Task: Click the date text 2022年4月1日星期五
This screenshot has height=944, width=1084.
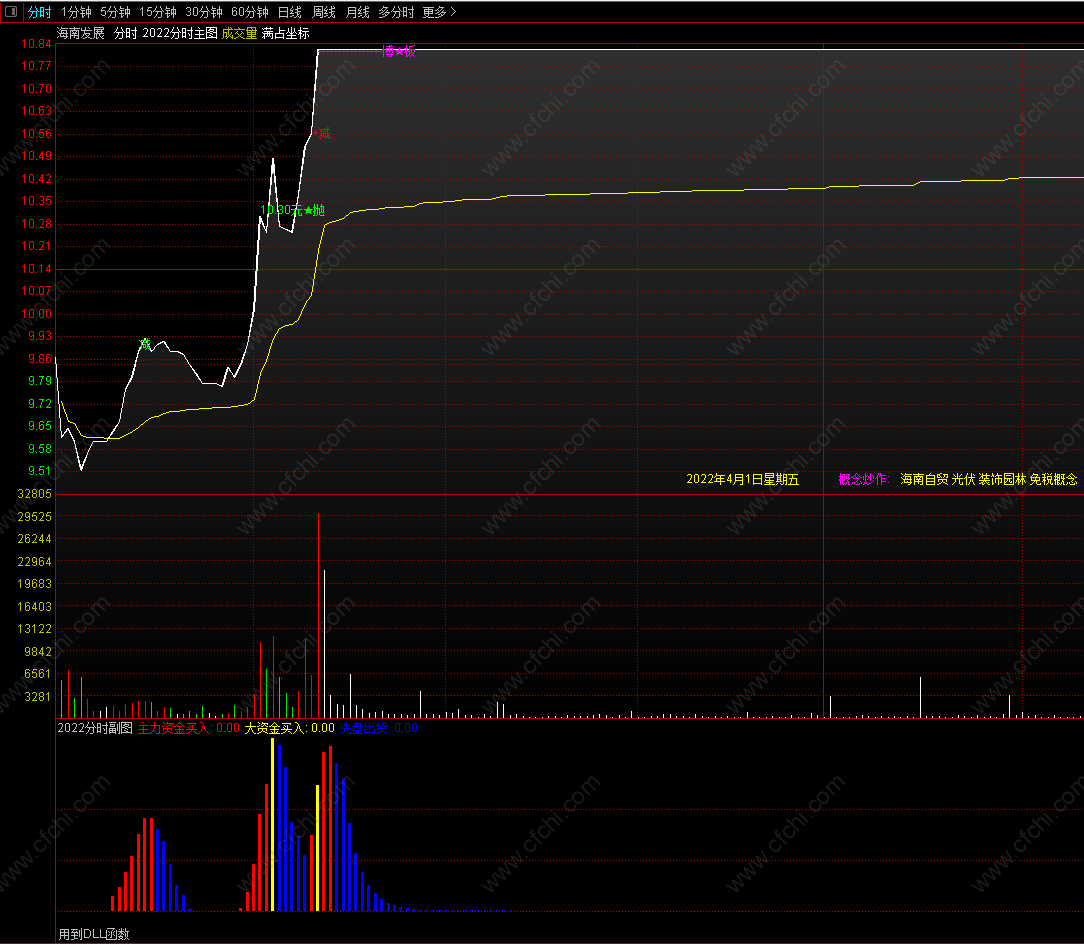Action: click(x=742, y=479)
